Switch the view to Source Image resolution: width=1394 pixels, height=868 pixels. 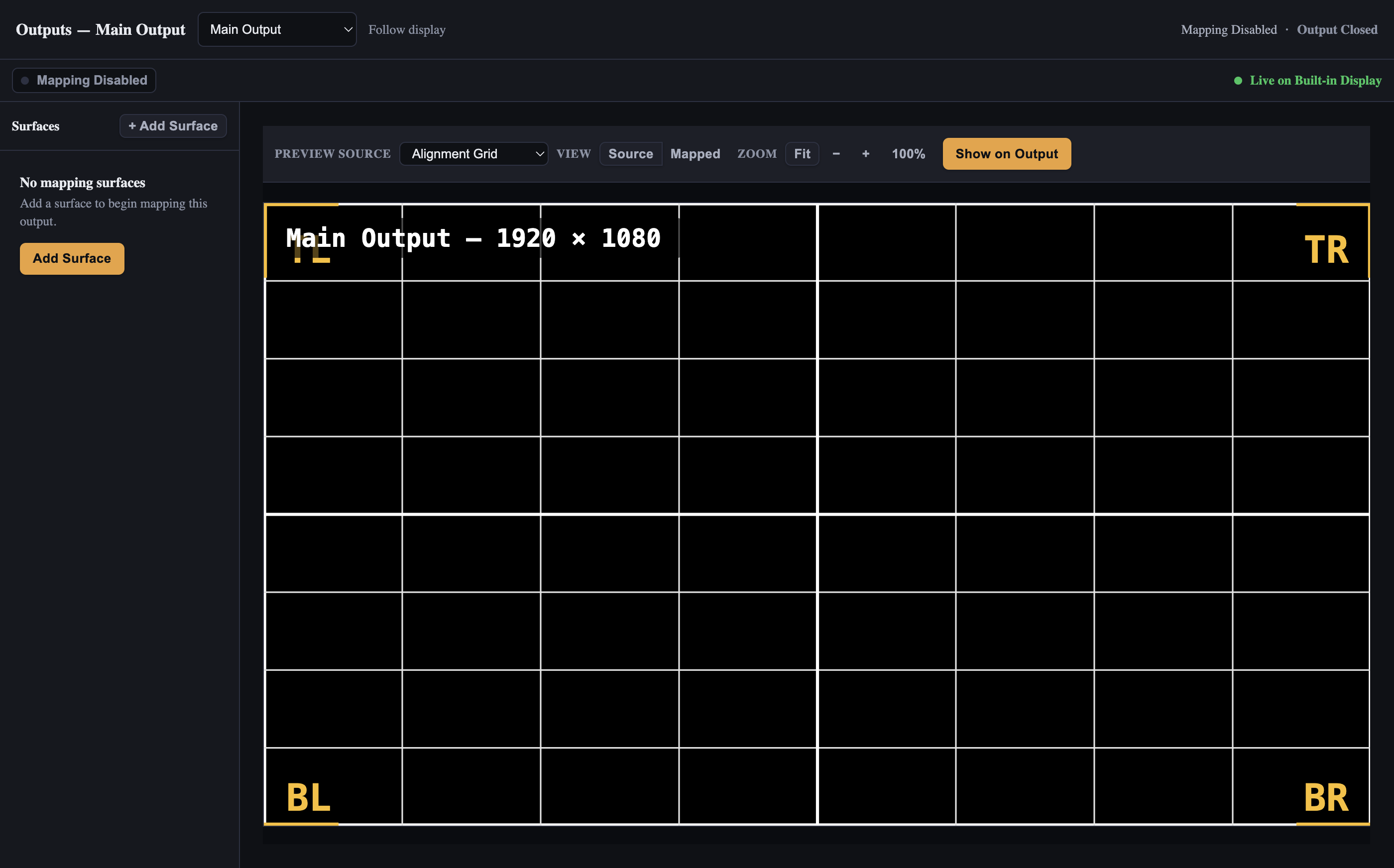tap(630, 154)
